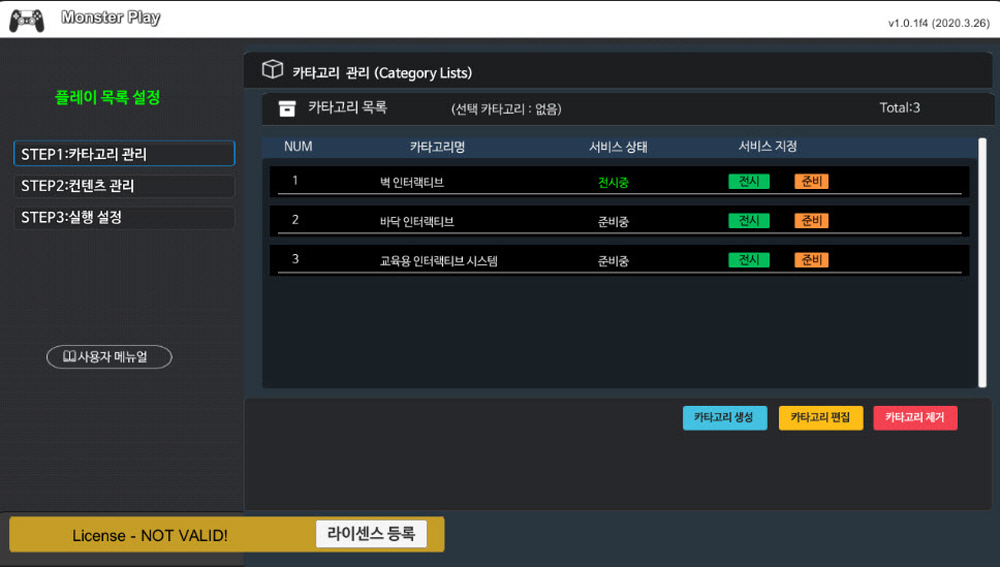This screenshot has width=1000, height=567.
Task: Set 벽 인터랙티브 to 전시
Action: pyautogui.click(x=749, y=181)
